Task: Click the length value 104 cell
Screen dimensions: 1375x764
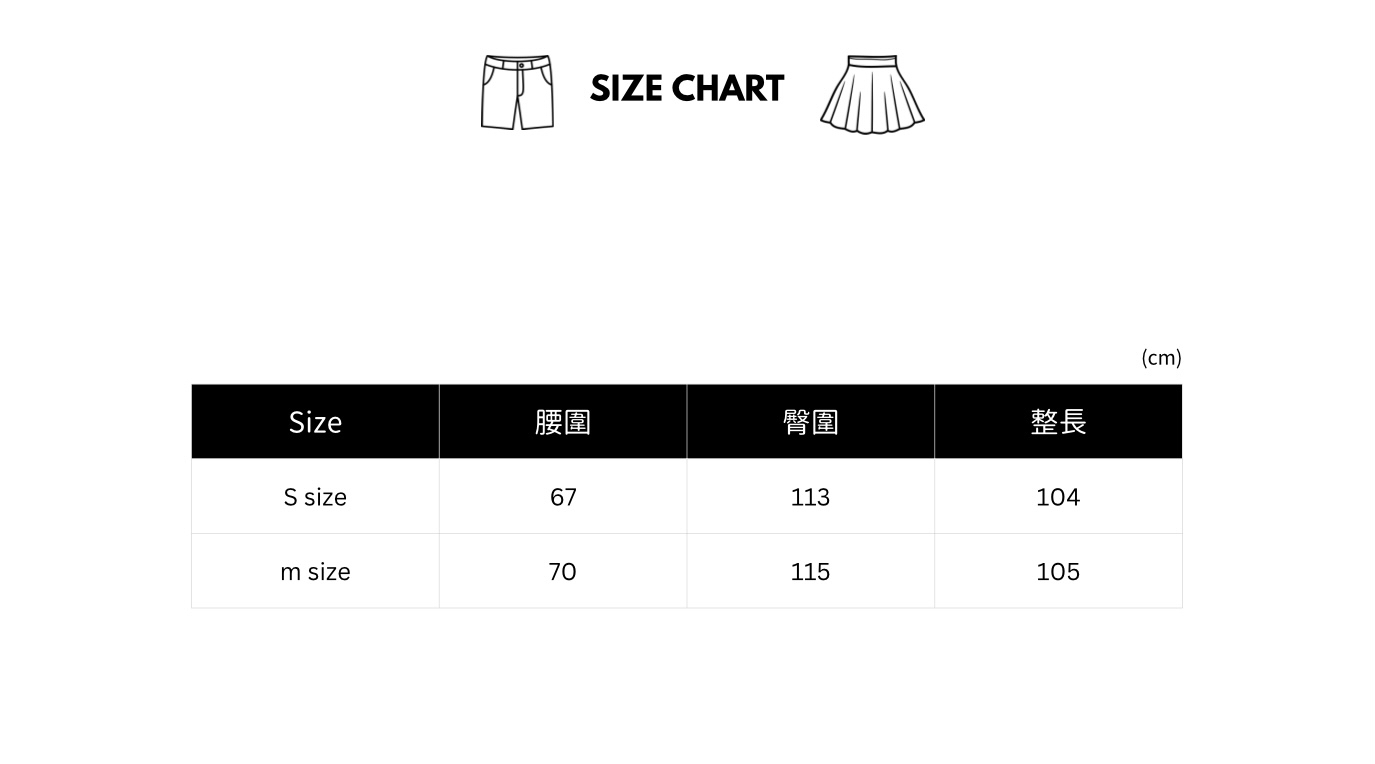Action: pos(1058,497)
